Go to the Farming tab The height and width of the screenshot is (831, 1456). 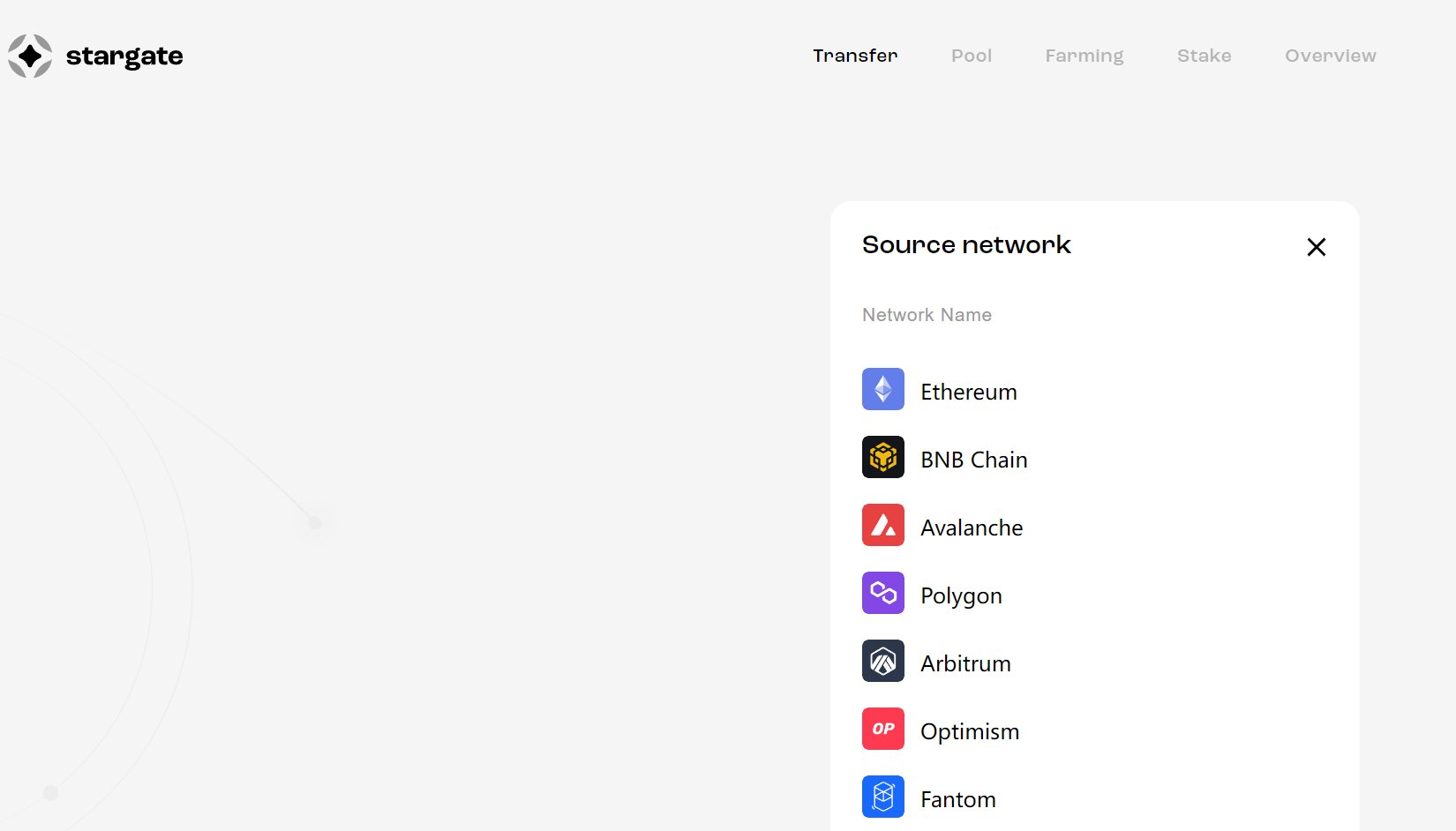pyautogui.click(x=1084, y=56)
